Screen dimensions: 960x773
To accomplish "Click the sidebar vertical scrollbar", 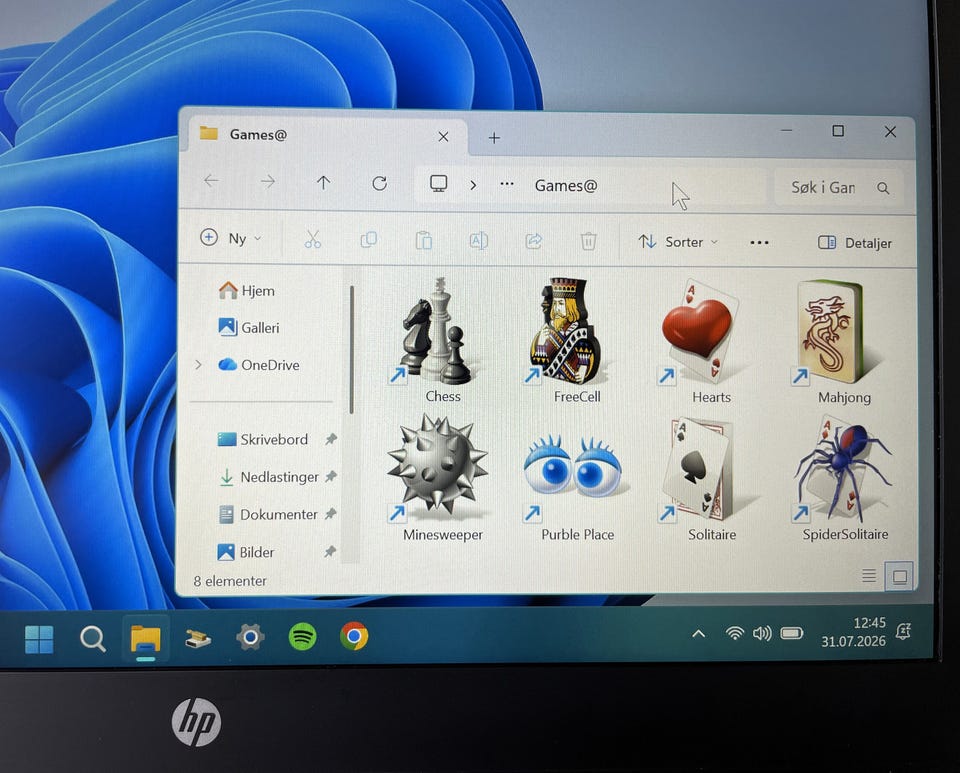I will click(x=352, y=349).
